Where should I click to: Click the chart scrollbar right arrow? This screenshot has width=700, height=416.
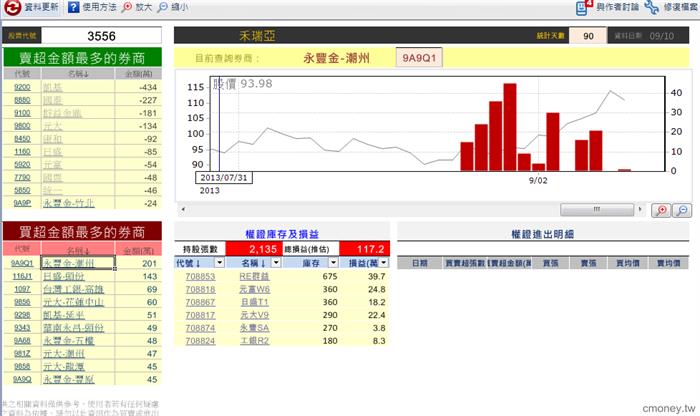[x=640, y=209]
